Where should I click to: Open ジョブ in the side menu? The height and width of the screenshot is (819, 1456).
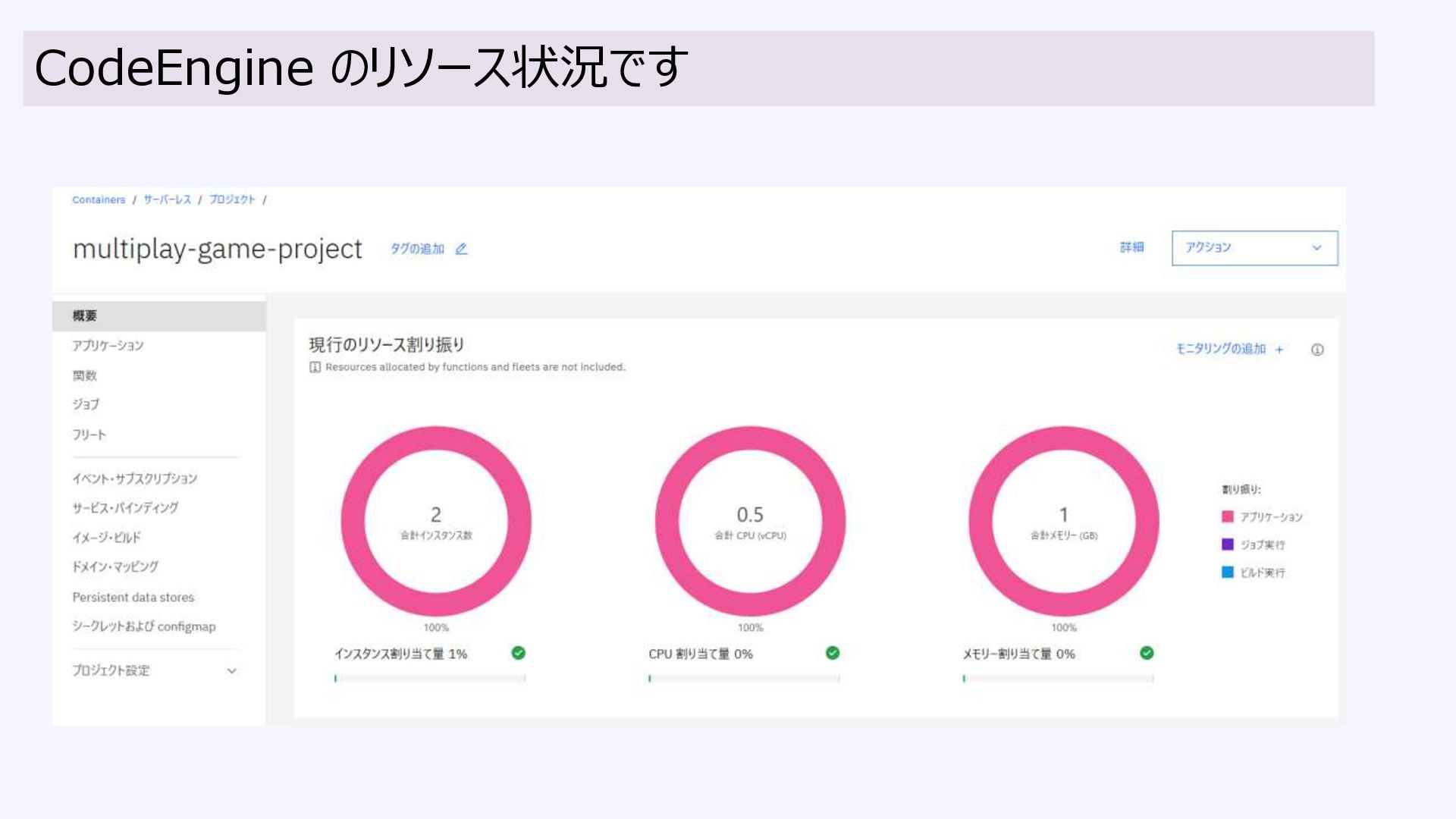(86, 404)
